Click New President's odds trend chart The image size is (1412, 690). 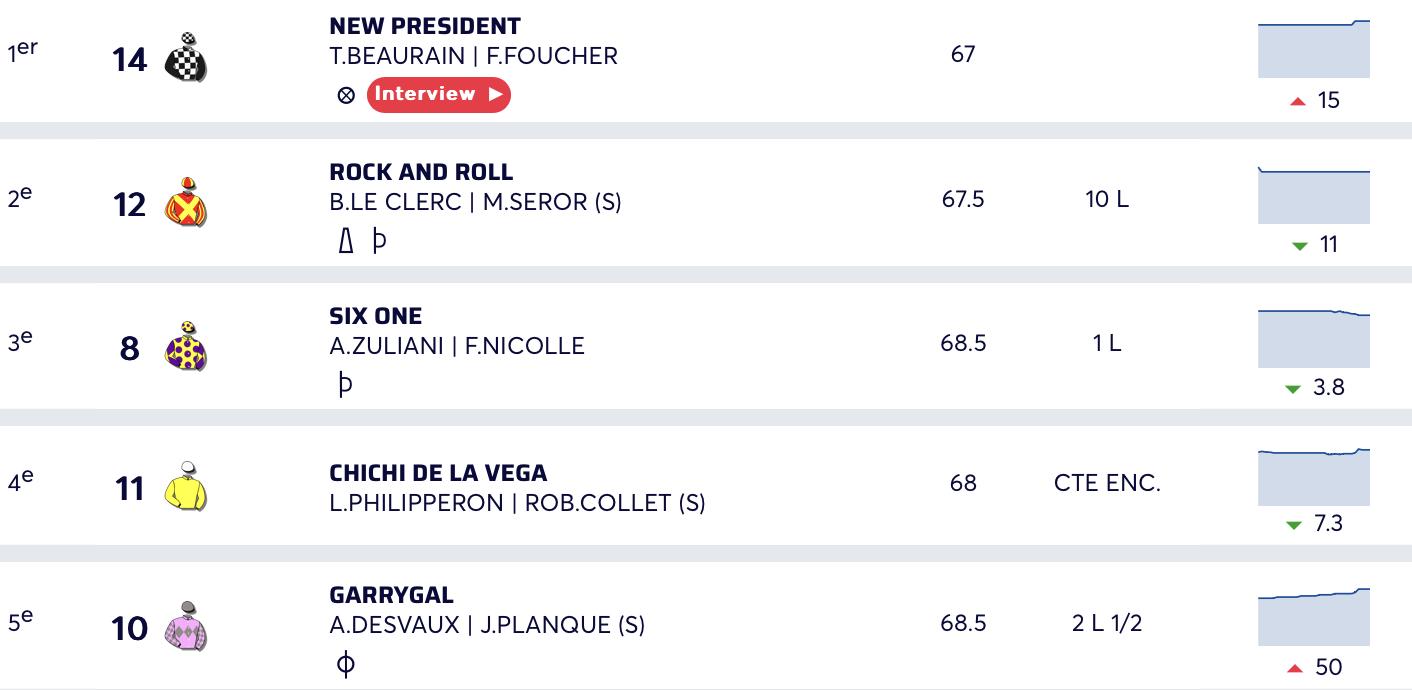coord(1314,49)
